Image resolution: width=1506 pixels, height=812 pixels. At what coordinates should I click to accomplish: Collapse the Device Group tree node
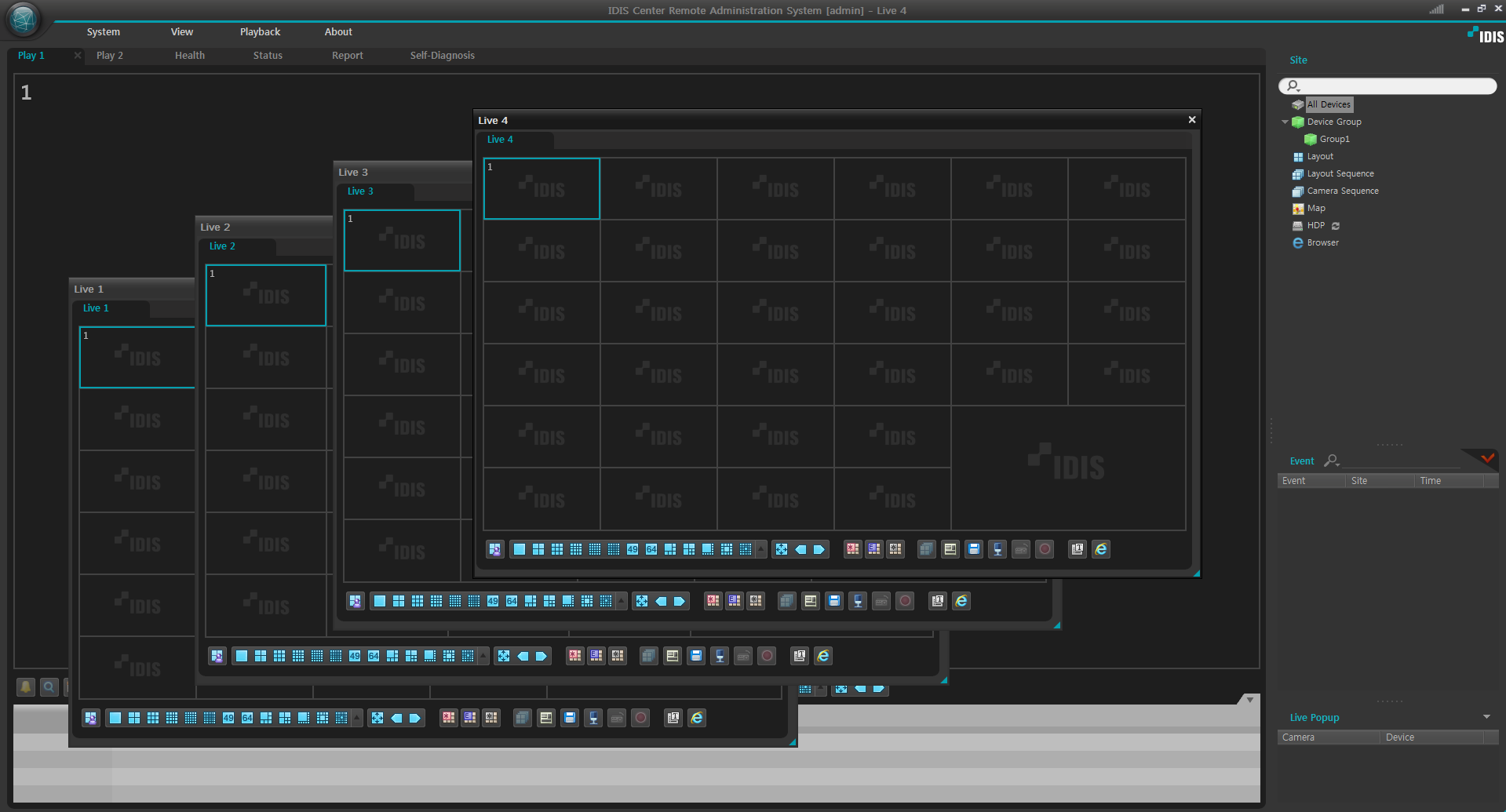pyautogui.click(x=1285, y=122)
